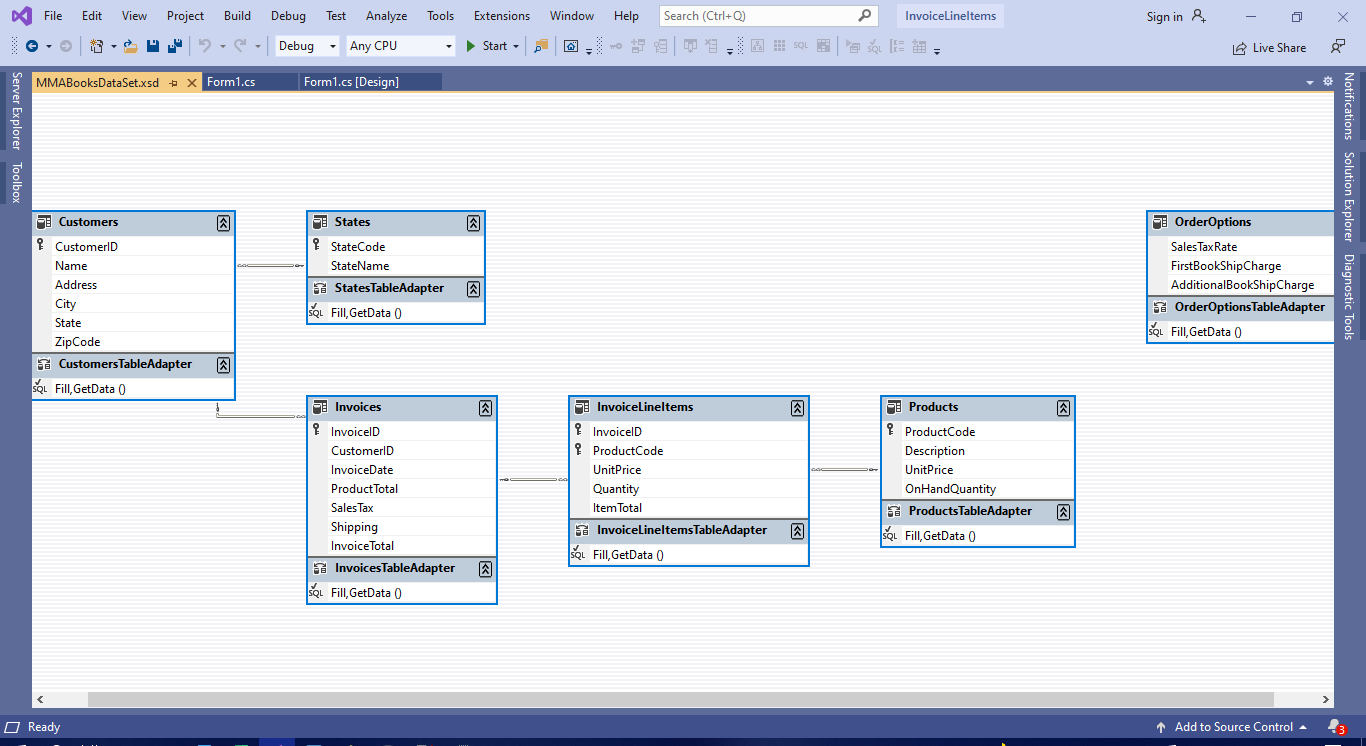
Task: Click the Start debugging button
Action: coord(493,46)
